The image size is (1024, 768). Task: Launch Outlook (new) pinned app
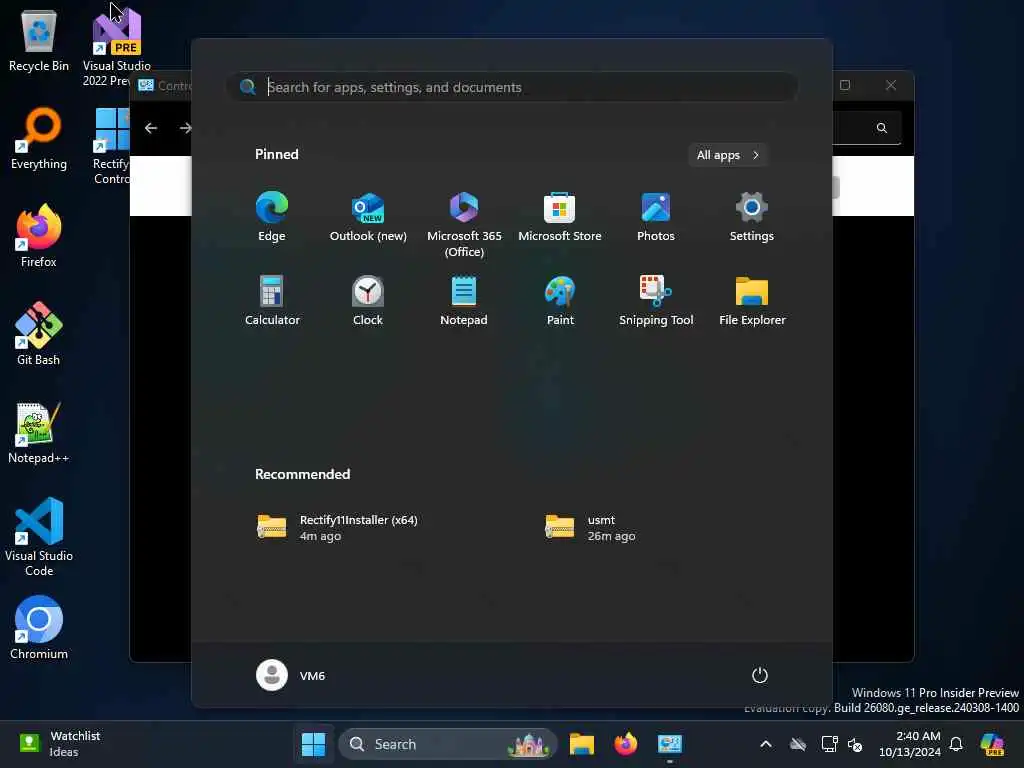368,217
